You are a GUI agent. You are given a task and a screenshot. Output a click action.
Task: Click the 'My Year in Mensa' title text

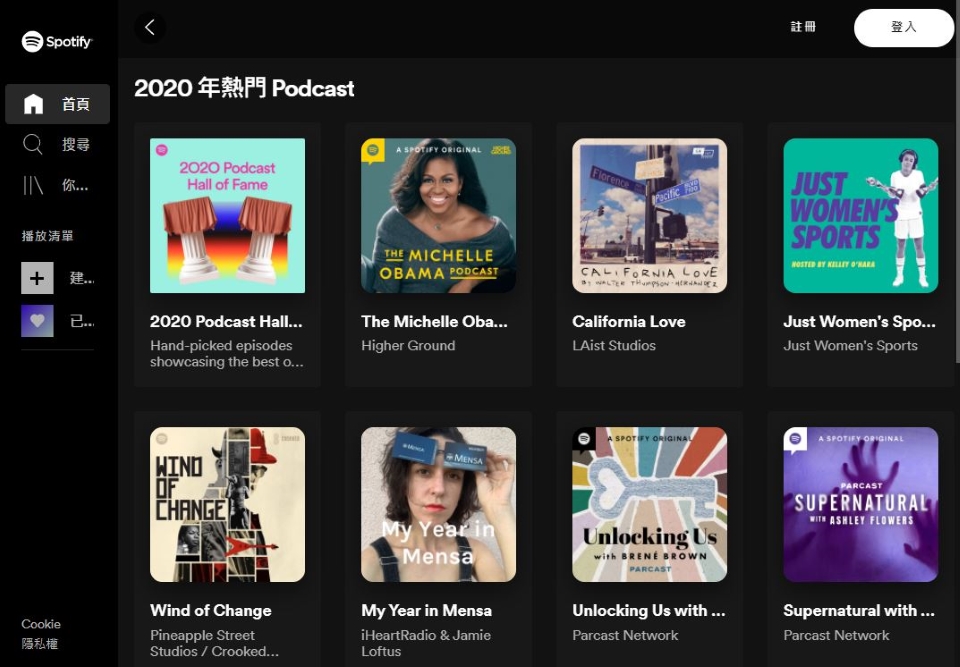(x=426, y=611)
